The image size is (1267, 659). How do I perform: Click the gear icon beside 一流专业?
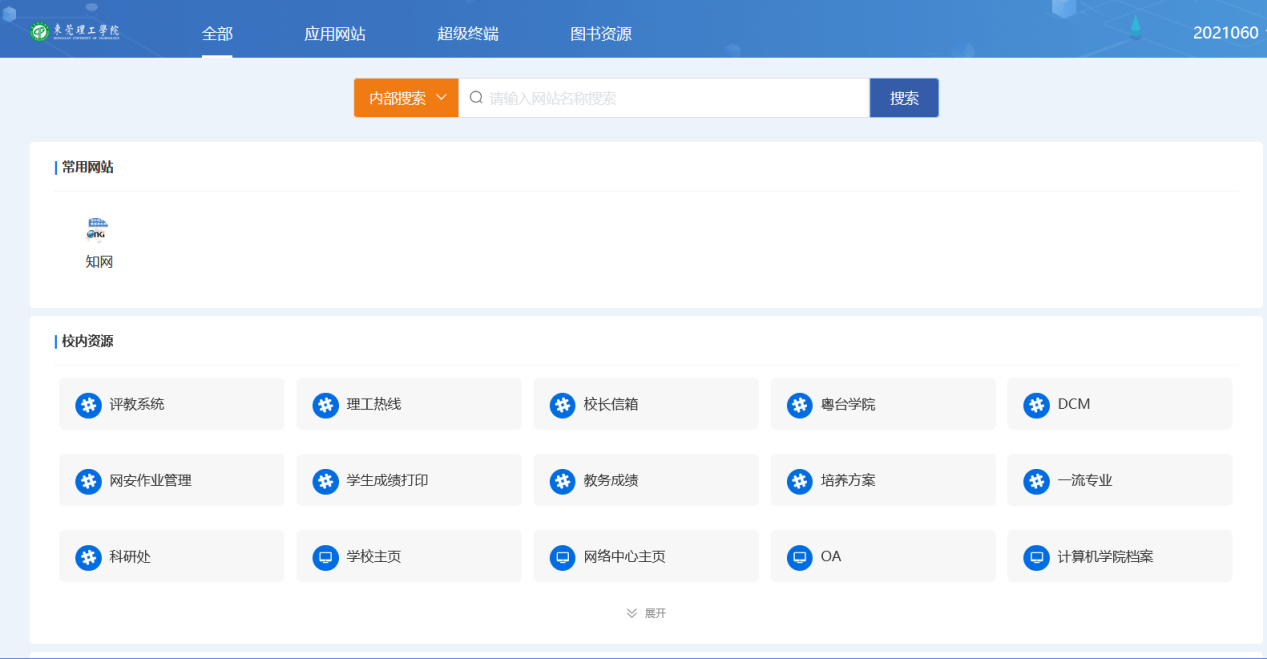1036,481
